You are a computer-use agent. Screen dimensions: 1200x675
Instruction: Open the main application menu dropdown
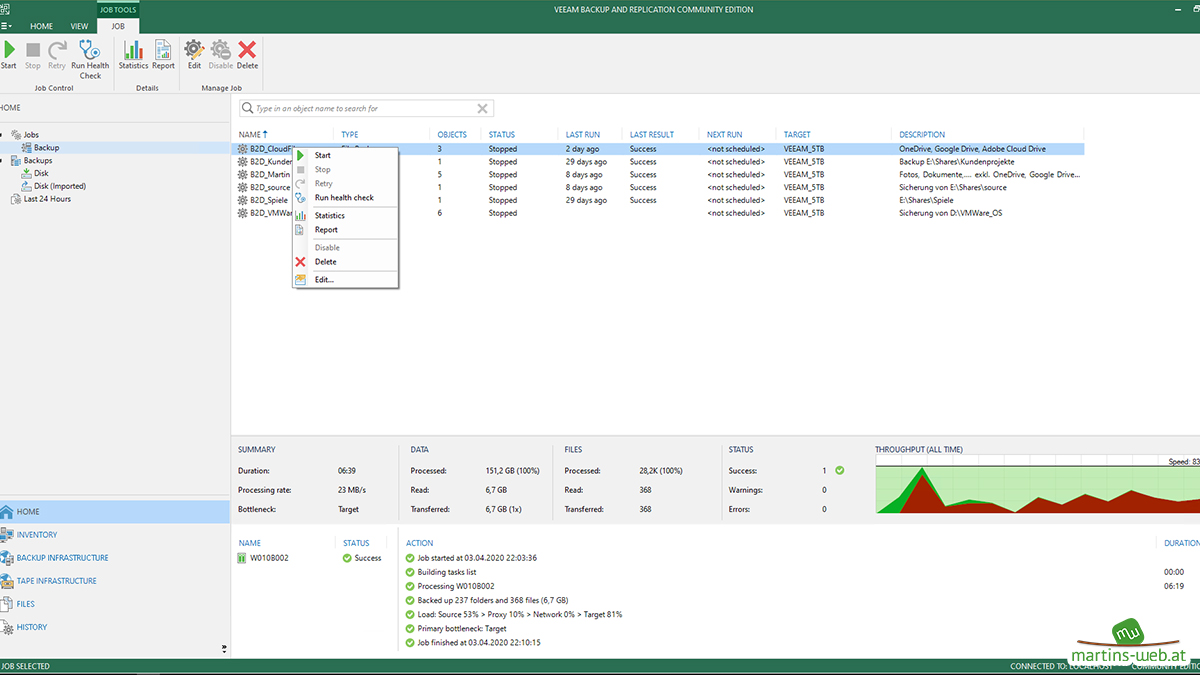tap(7, 26)
